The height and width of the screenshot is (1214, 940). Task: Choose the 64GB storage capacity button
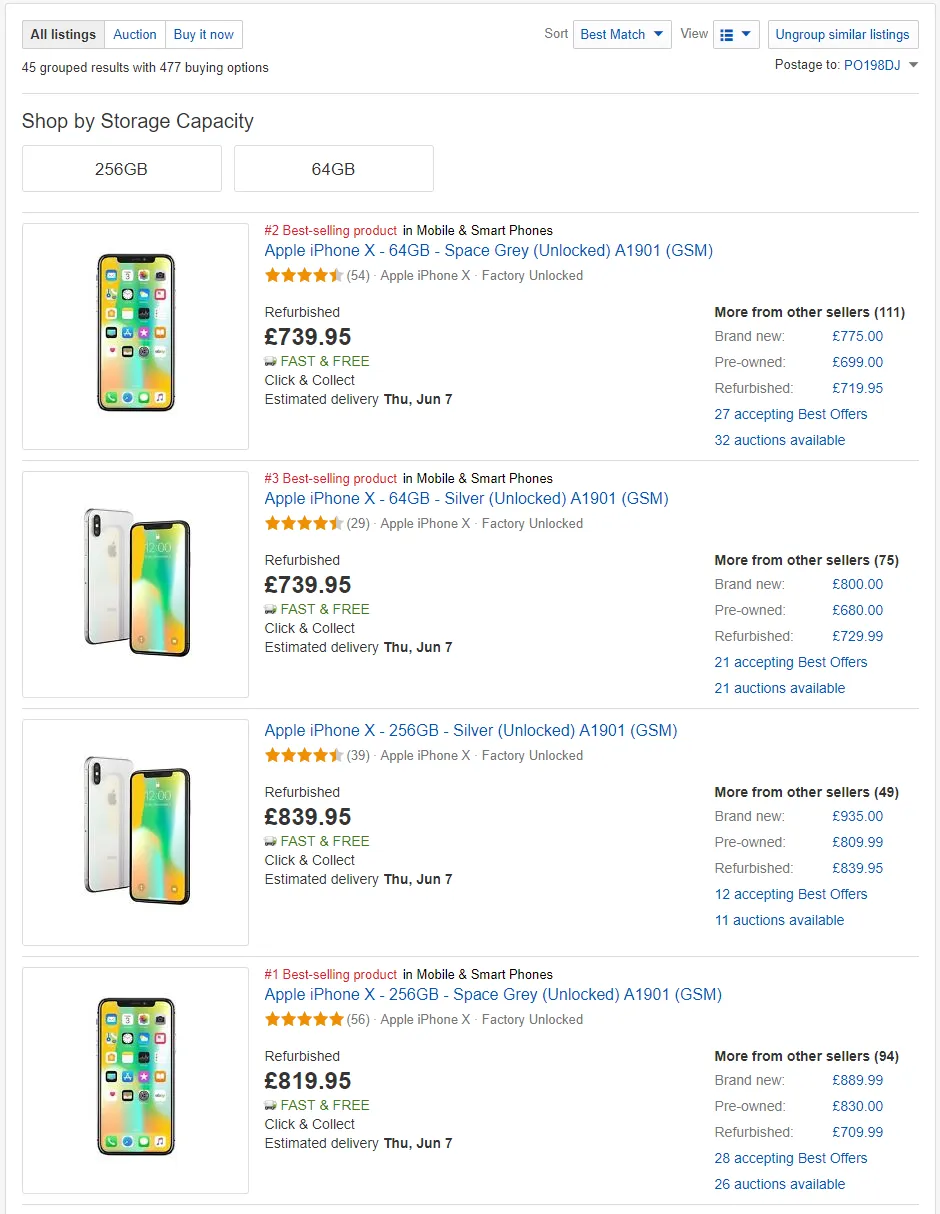click(x=334, y=169)
